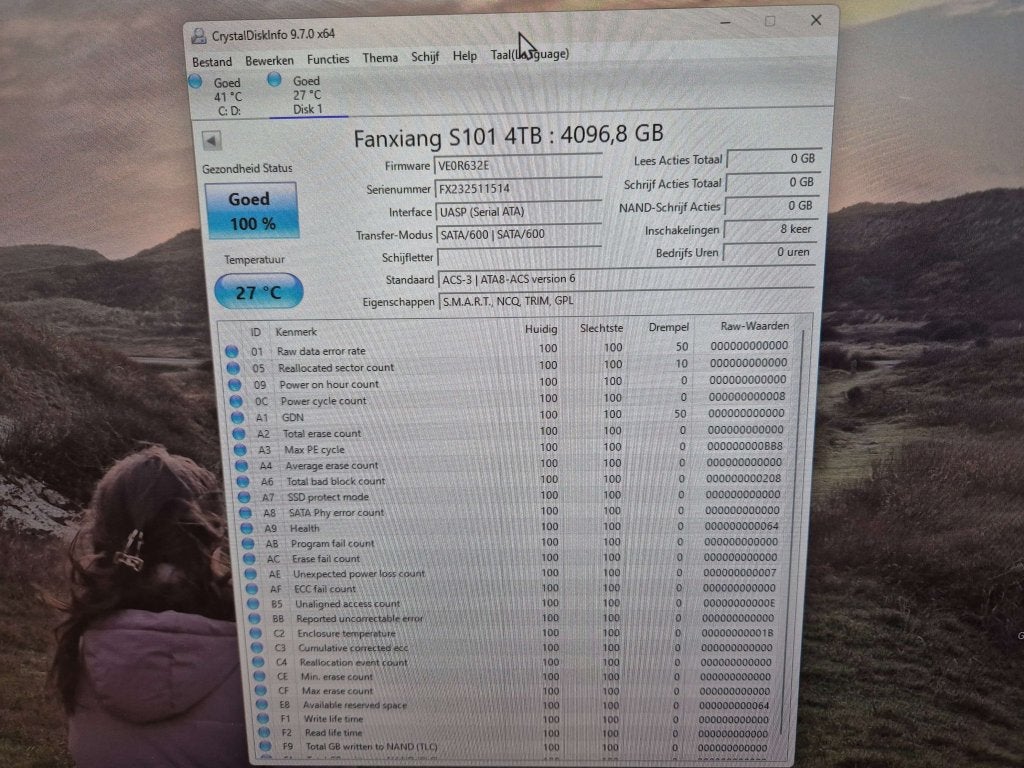
Task: Click the status icon for Min. erase count
Action: [260, 677]
